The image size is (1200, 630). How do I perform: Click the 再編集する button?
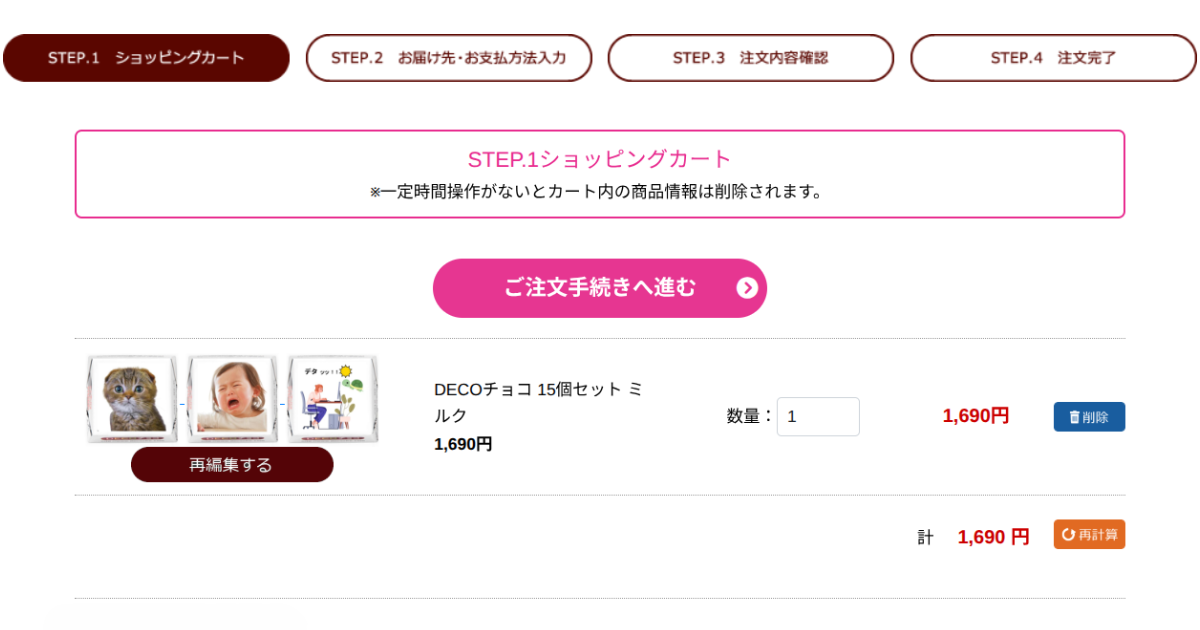pos(232,465)
